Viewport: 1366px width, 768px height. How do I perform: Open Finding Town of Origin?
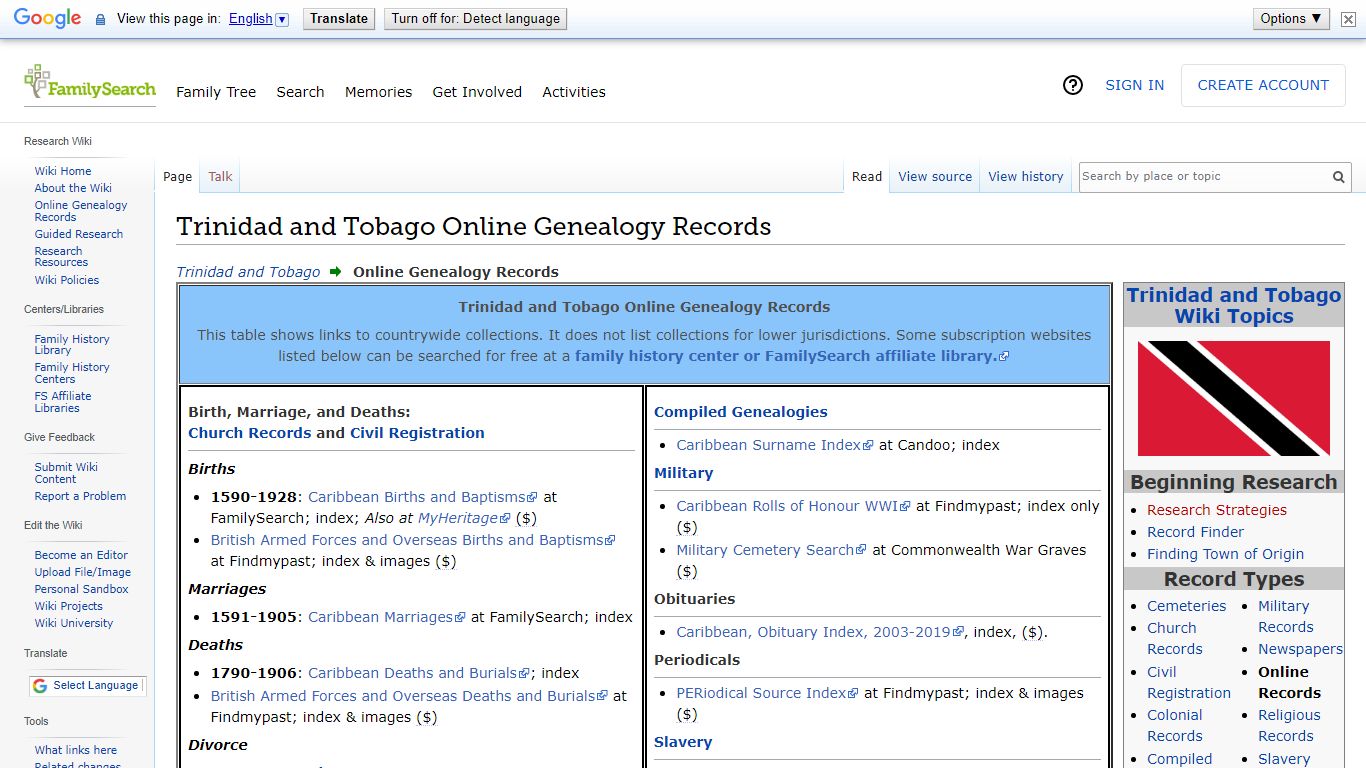tap(1226, 554)
